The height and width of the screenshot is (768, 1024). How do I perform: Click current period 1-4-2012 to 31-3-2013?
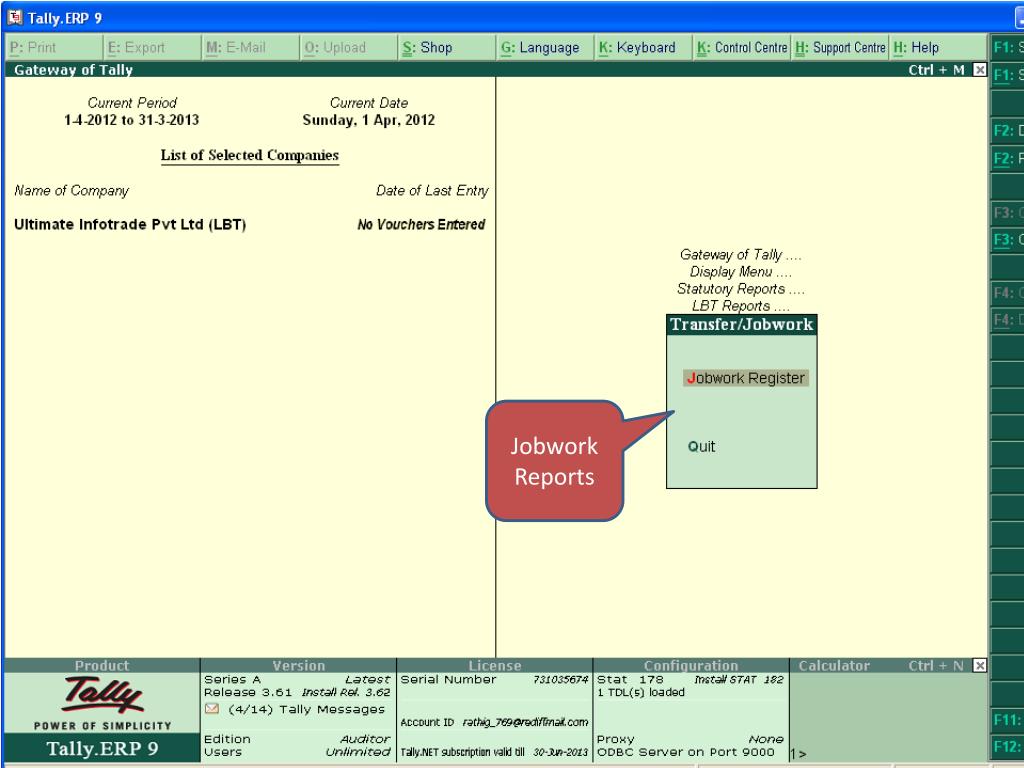point(131,120)
